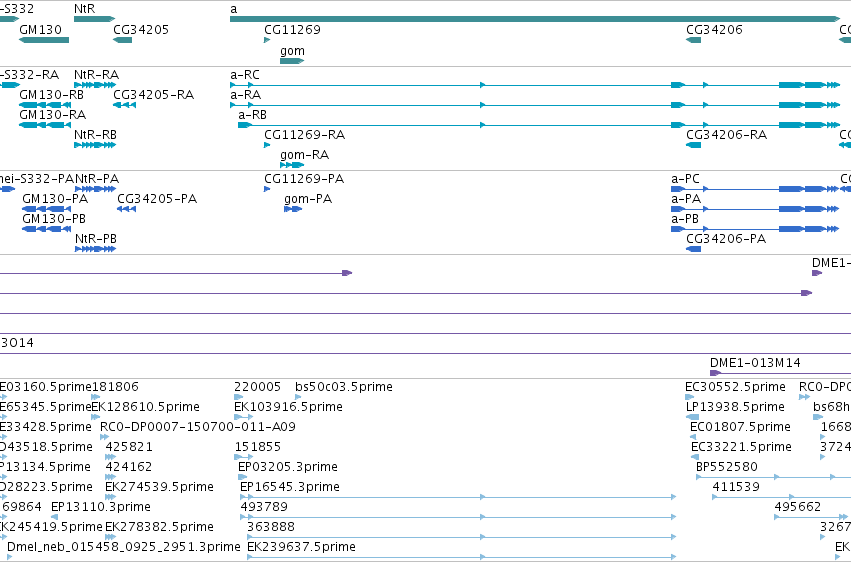This screenshot has width=851, height=562.
Task: Select the bs50c03.5prime EST
Action: pos(298,398)
